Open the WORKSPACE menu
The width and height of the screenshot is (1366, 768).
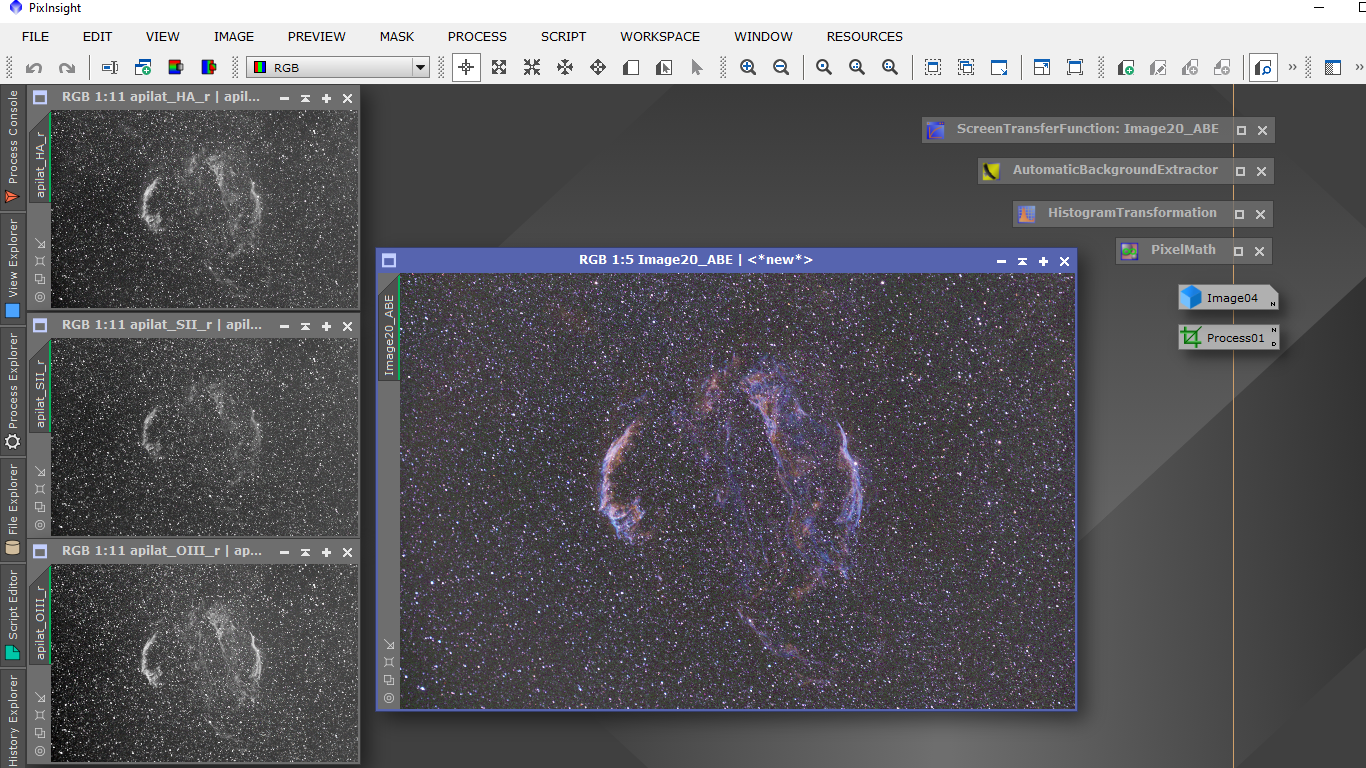pos(660,36)
